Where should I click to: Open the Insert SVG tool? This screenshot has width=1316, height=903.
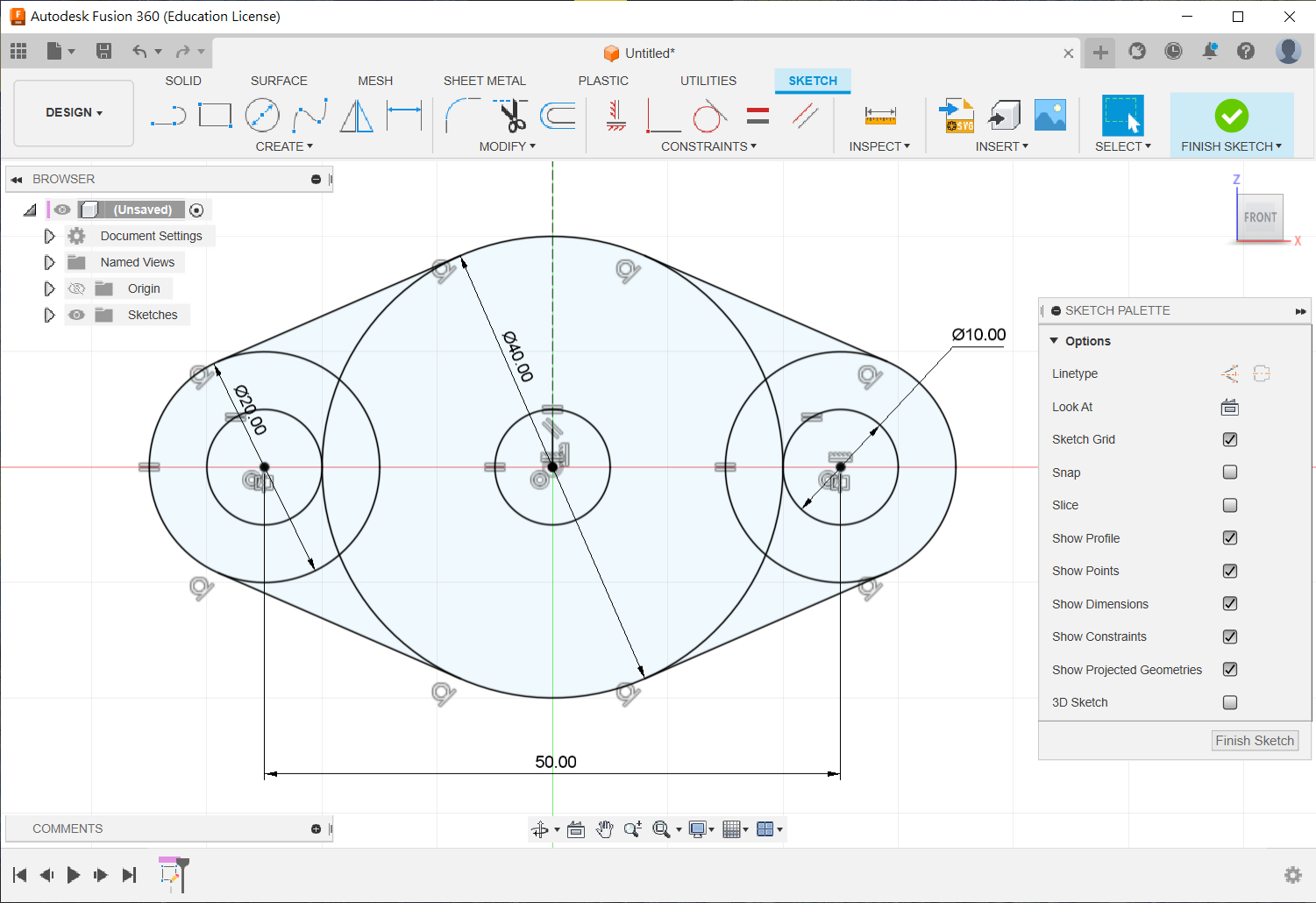pos(957,115)
